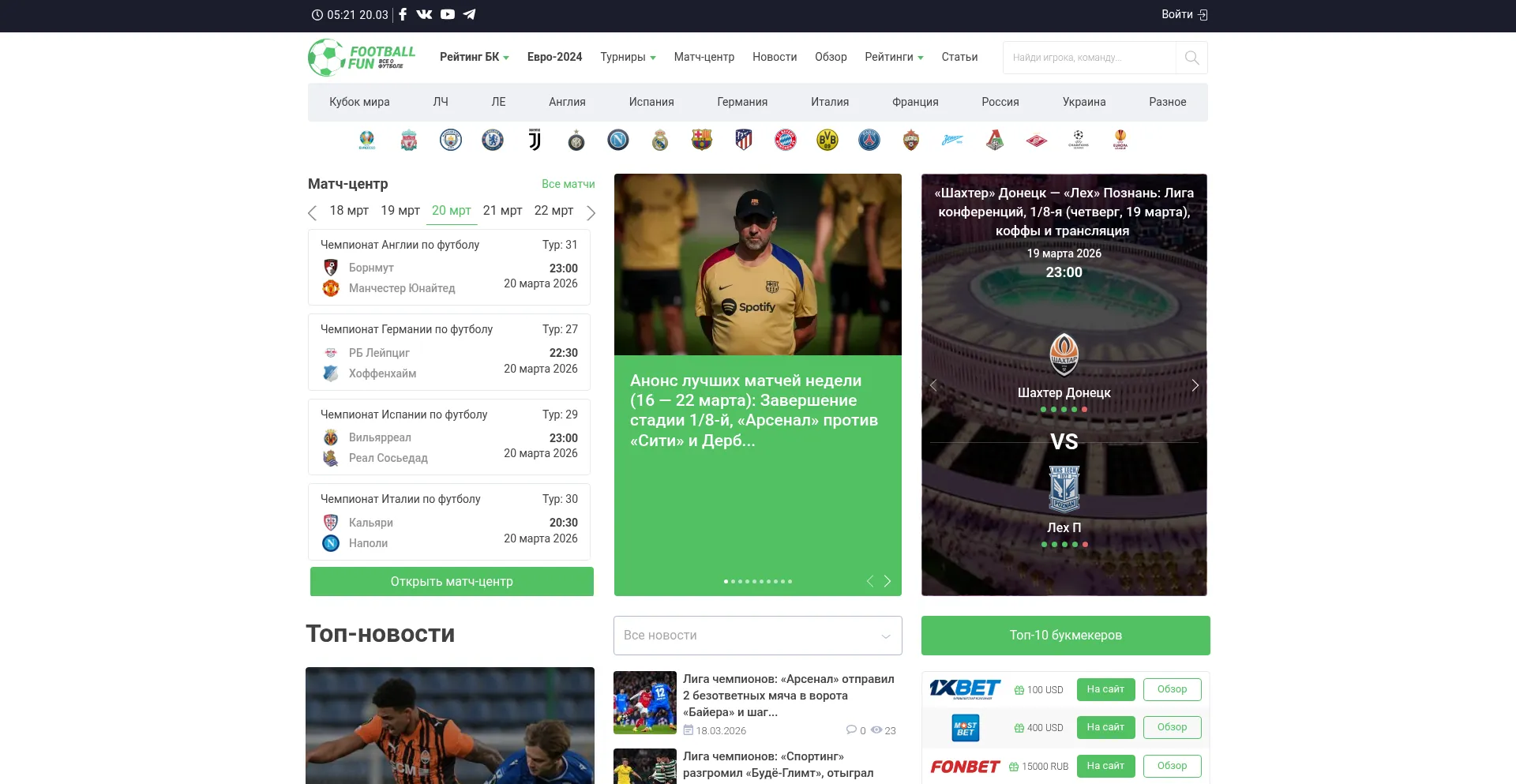Open Обзор menu item
1516x784 pixels.
pyautogui.click(x=831, y=57)
